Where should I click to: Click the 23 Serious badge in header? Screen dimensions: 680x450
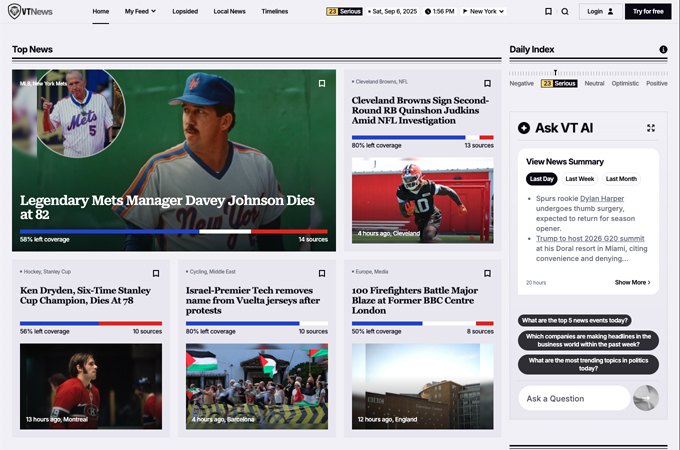click(x=344, y=11)
